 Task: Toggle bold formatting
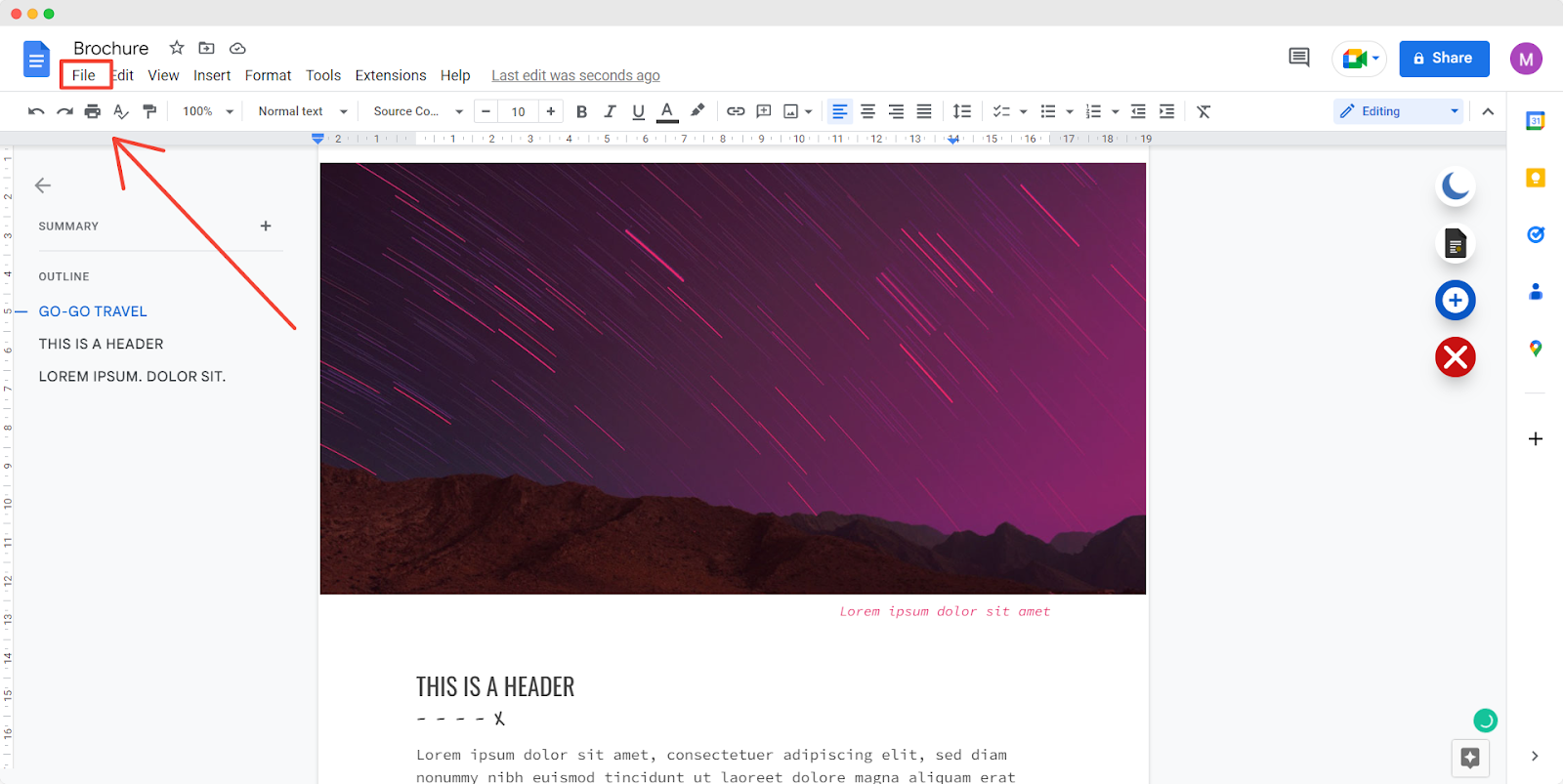pyautogui.click(x=581, y=111)
